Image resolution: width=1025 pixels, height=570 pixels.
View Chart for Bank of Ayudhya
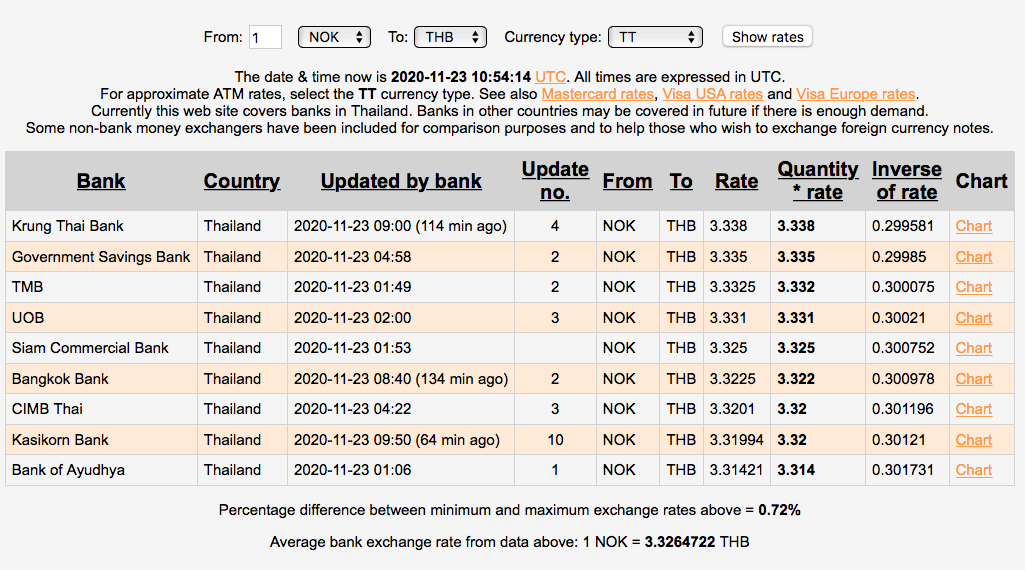973,470
